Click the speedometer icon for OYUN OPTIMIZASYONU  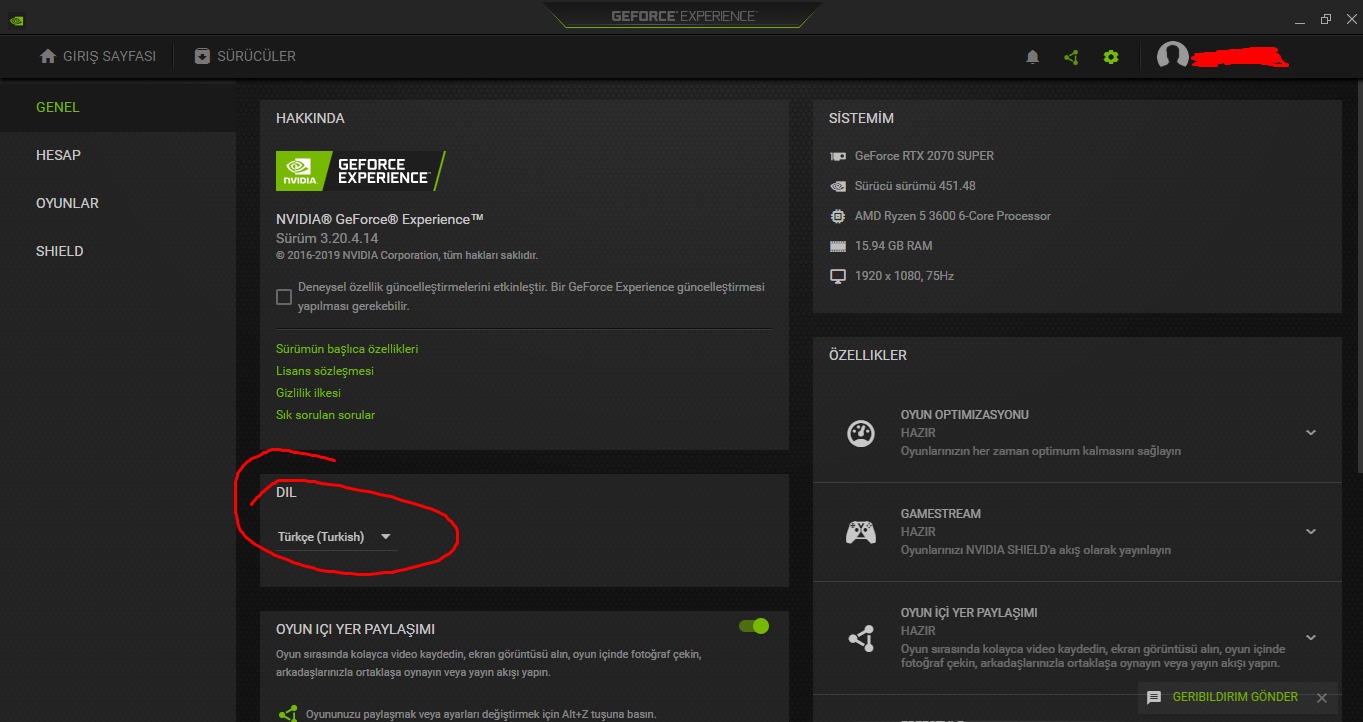[861, 433]
